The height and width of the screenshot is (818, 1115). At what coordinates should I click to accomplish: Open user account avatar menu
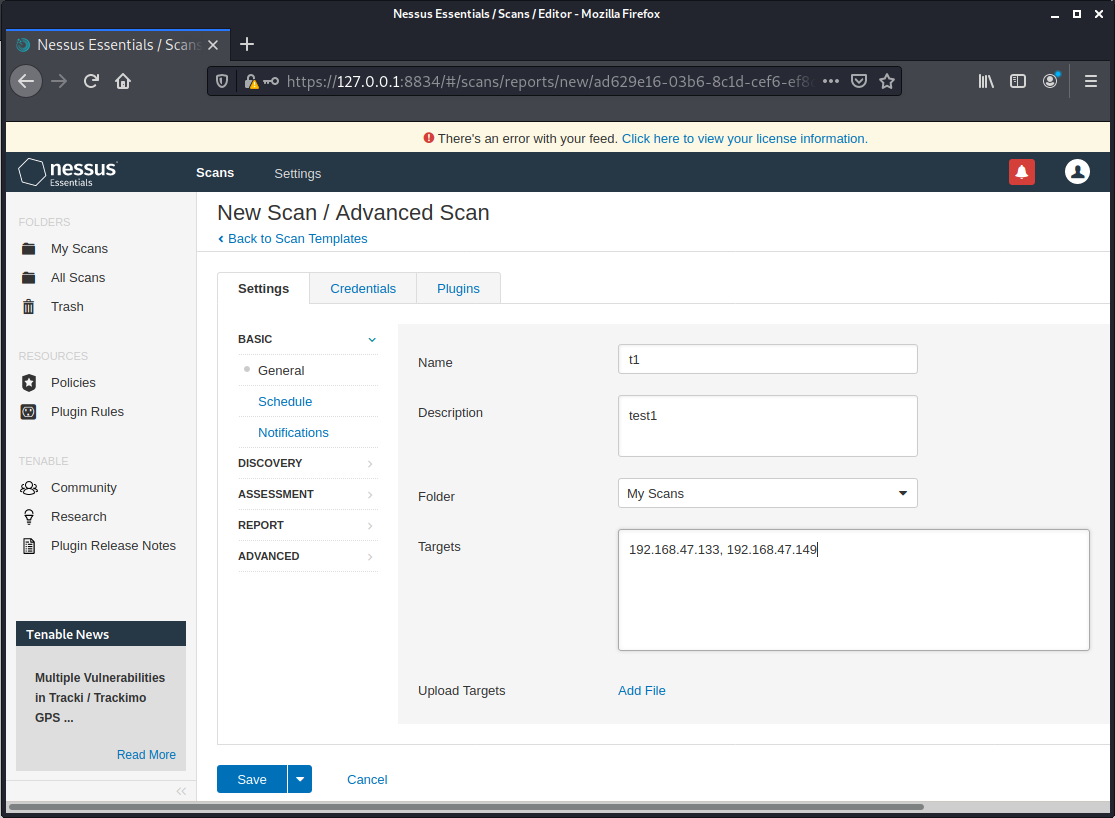click(x=1077, y=172)
